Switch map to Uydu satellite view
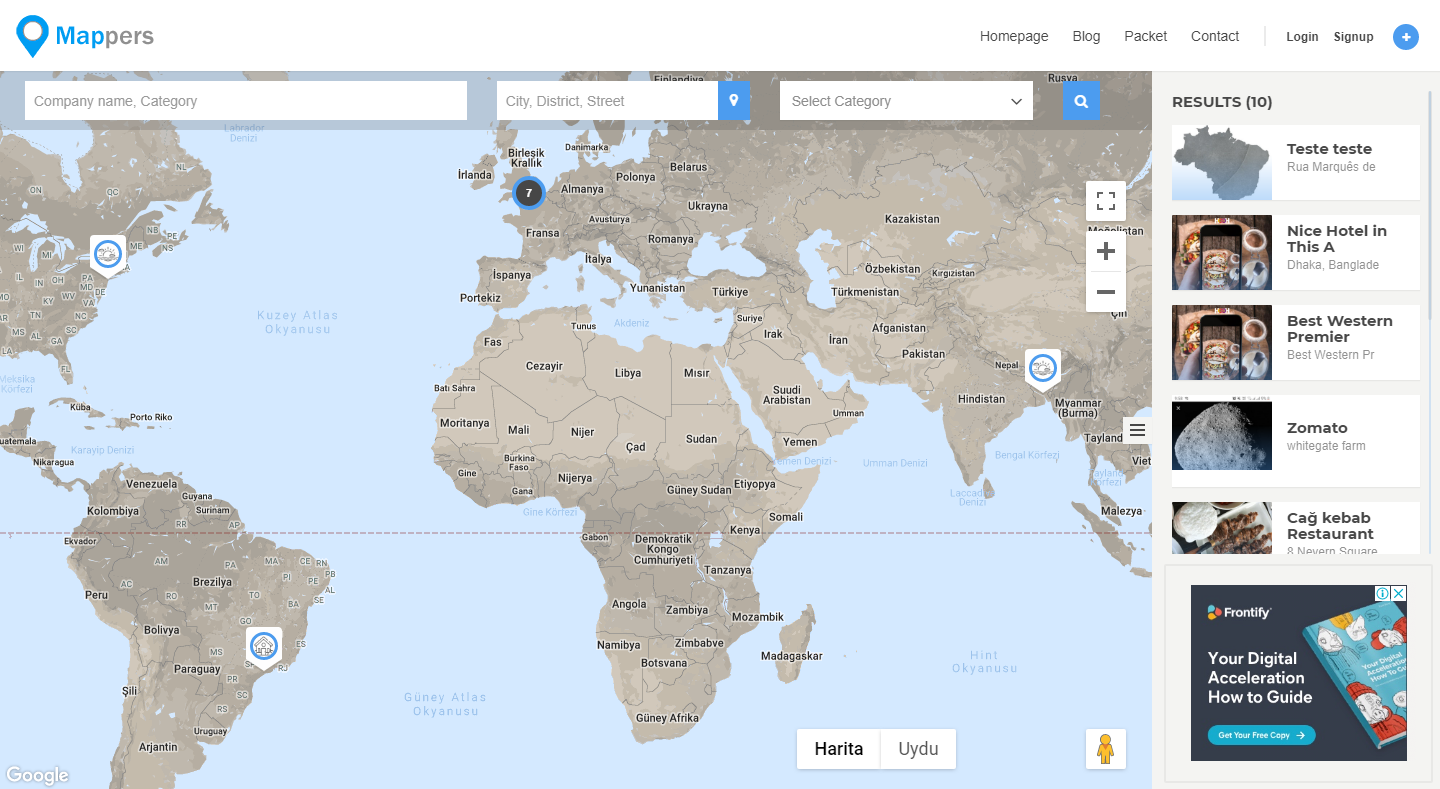The width and height of the screenshot is (1440, 789). click(x=918, y=749)
